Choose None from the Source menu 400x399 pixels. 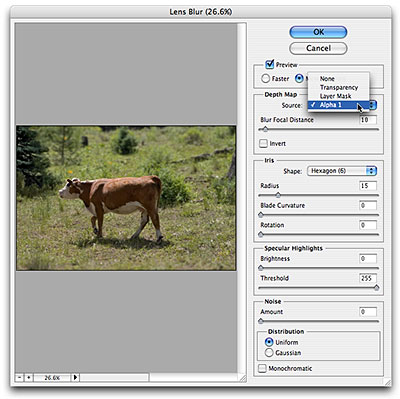(x=338, y=79)
